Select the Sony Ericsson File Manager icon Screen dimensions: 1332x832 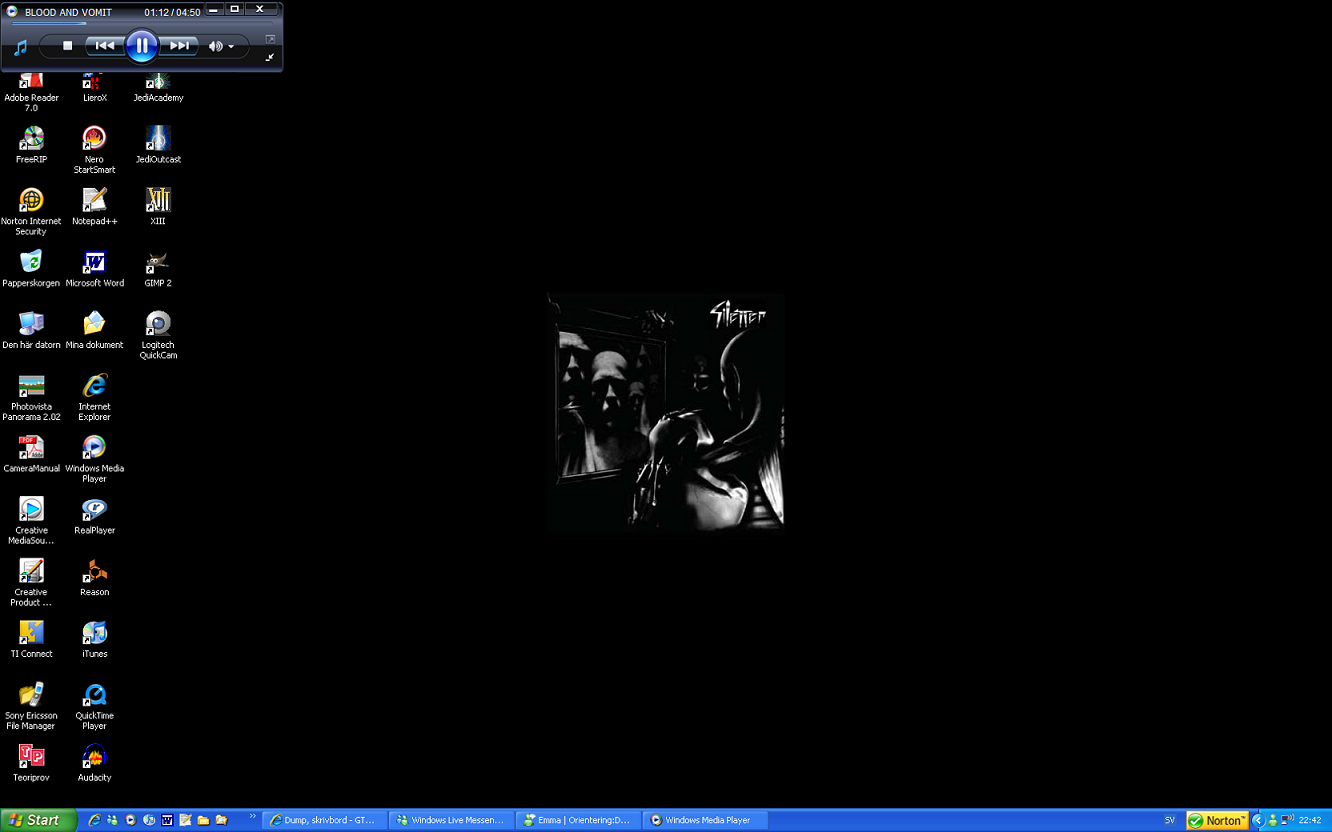tap(31, 708)
